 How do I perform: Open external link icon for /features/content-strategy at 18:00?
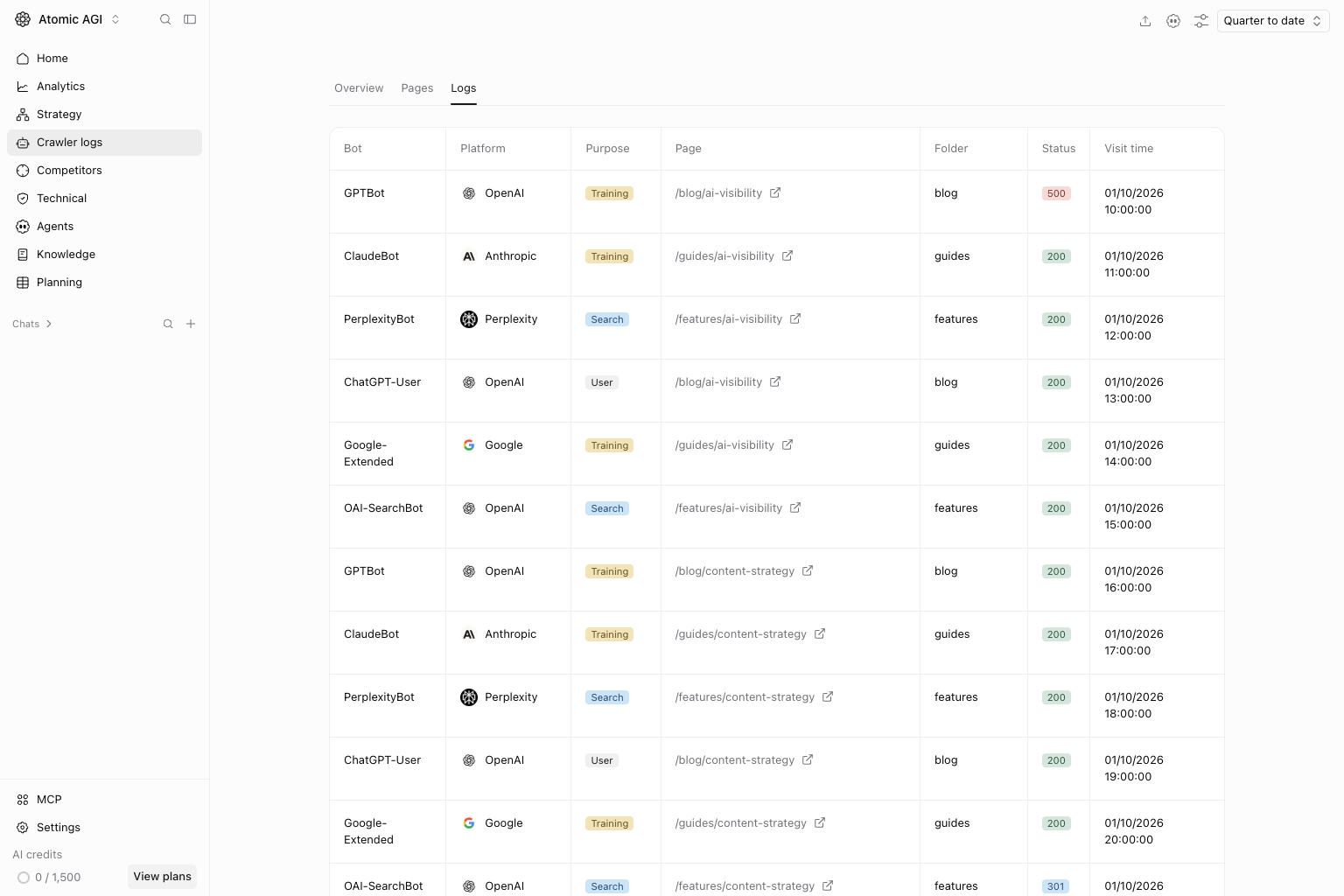[828, 696]
